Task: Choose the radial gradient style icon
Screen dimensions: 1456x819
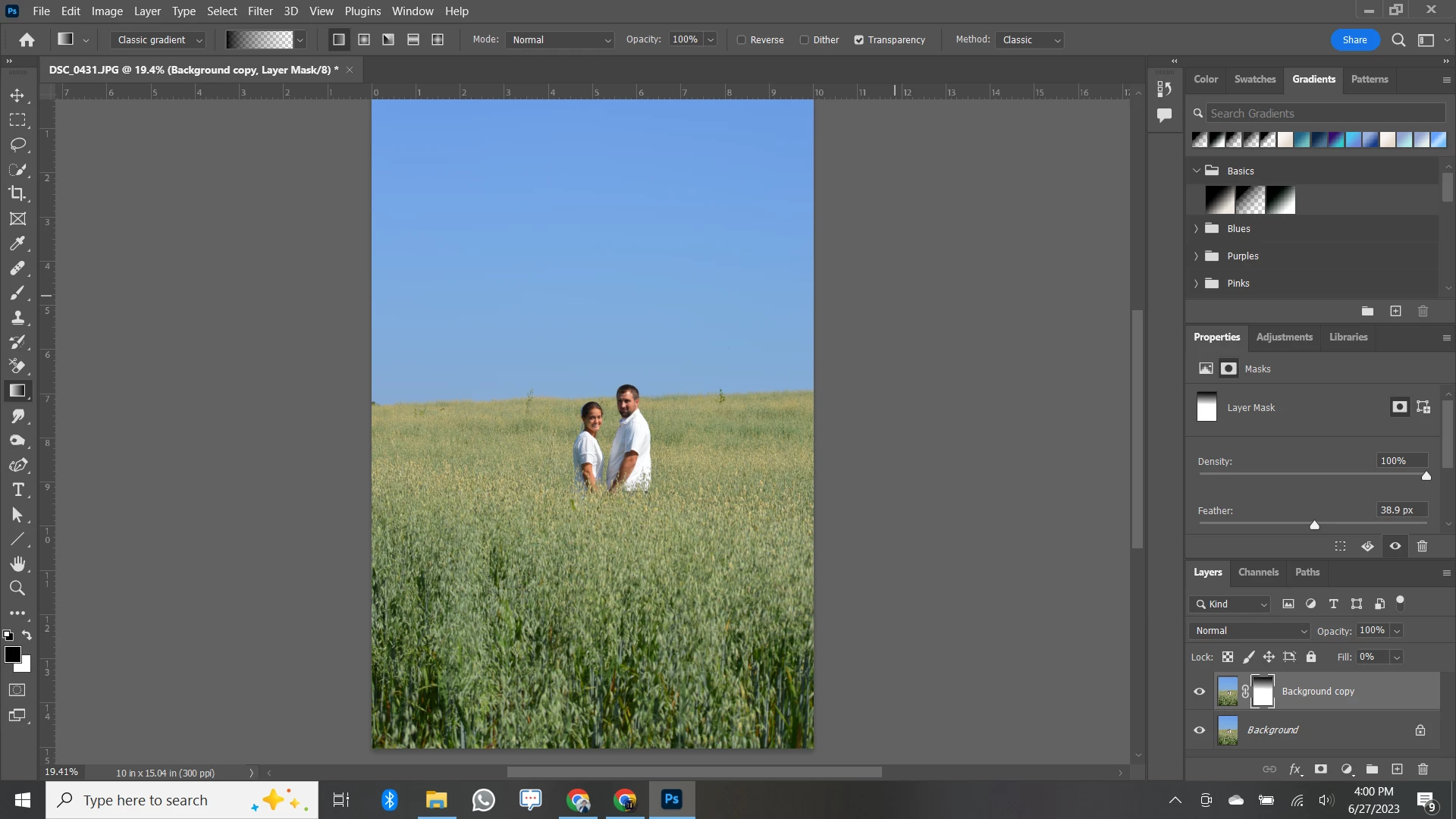Action: pos(364,39)
